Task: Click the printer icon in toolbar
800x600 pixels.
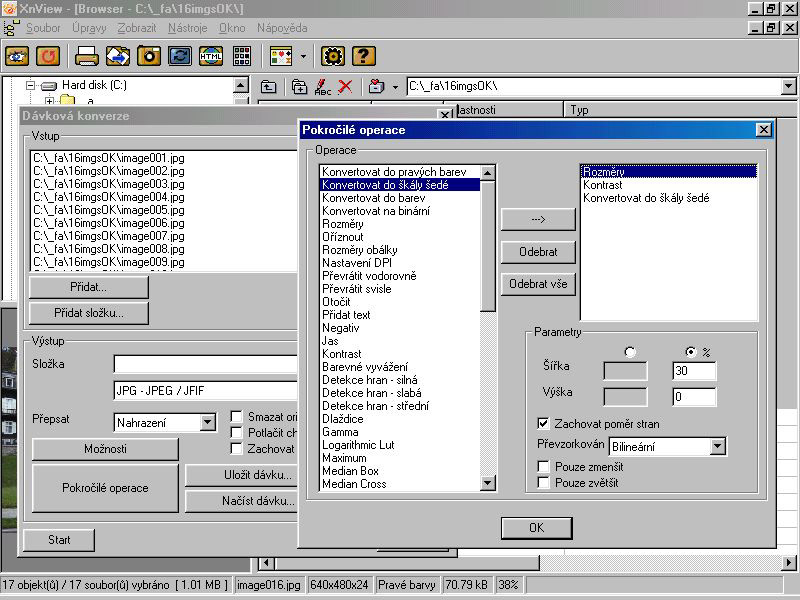Action: 87,56
